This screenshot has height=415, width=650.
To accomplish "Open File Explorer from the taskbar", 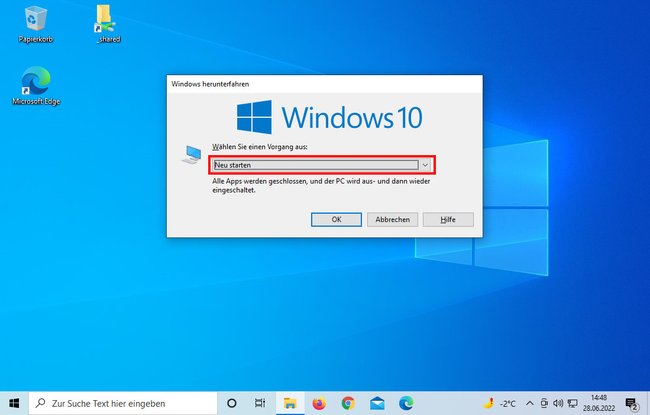I will click(x=290, y=403).
